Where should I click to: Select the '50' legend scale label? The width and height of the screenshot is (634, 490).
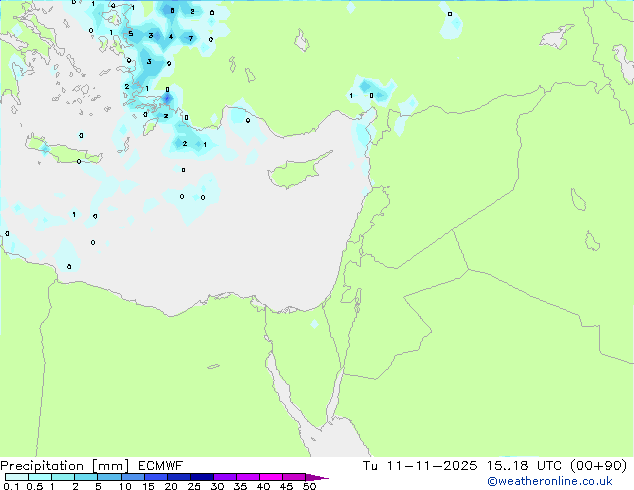[x=310, y=486]
